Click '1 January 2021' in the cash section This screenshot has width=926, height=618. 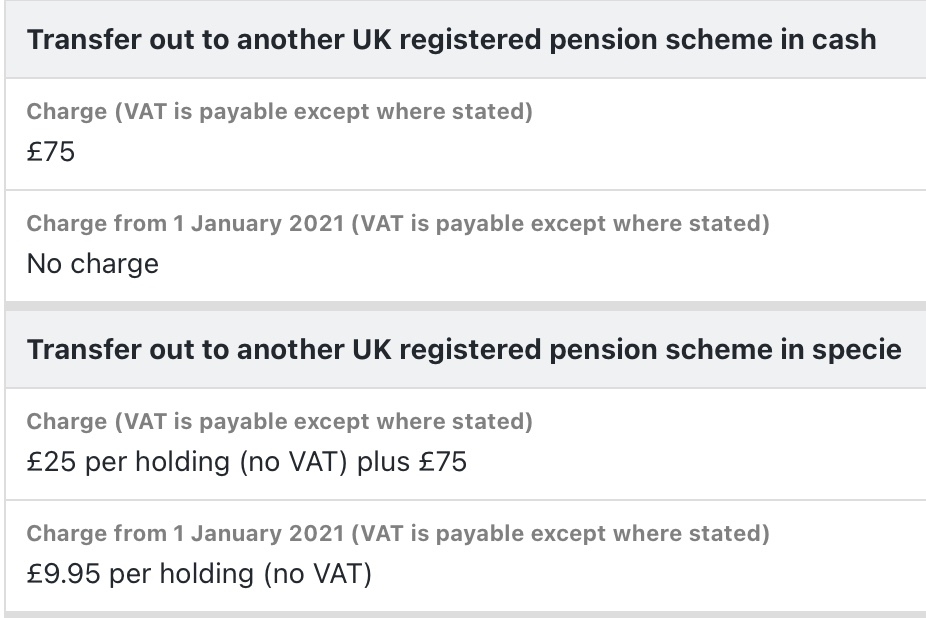[x=259, y=224]
